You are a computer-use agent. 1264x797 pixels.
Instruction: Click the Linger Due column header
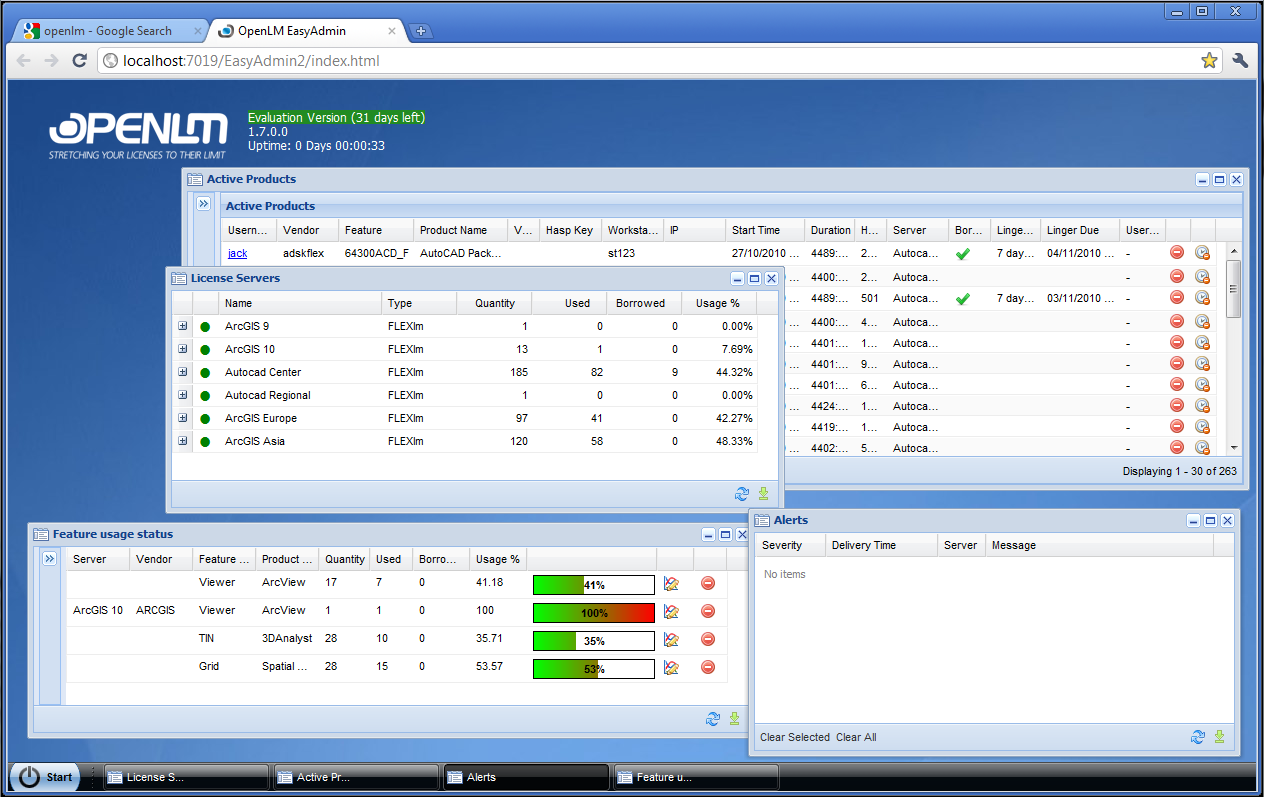coord(1080,230)
